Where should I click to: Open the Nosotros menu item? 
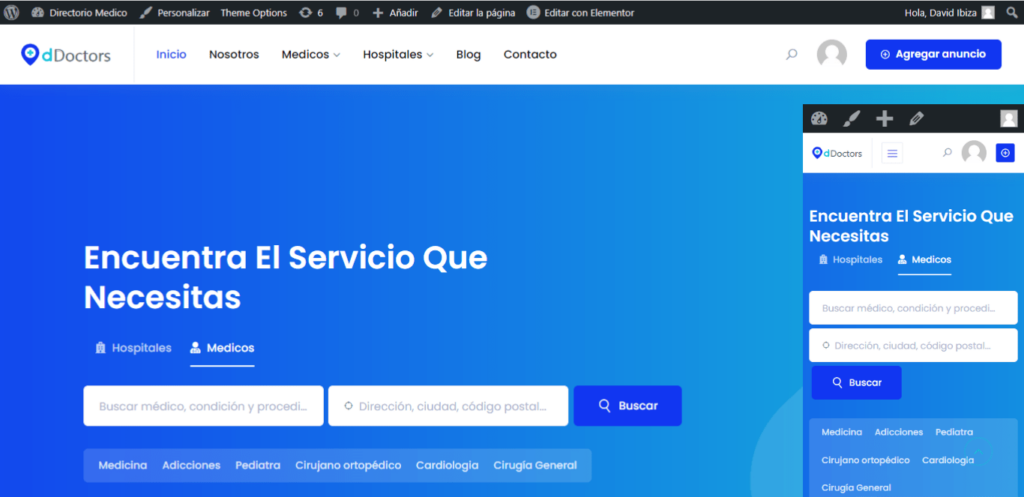234,55
